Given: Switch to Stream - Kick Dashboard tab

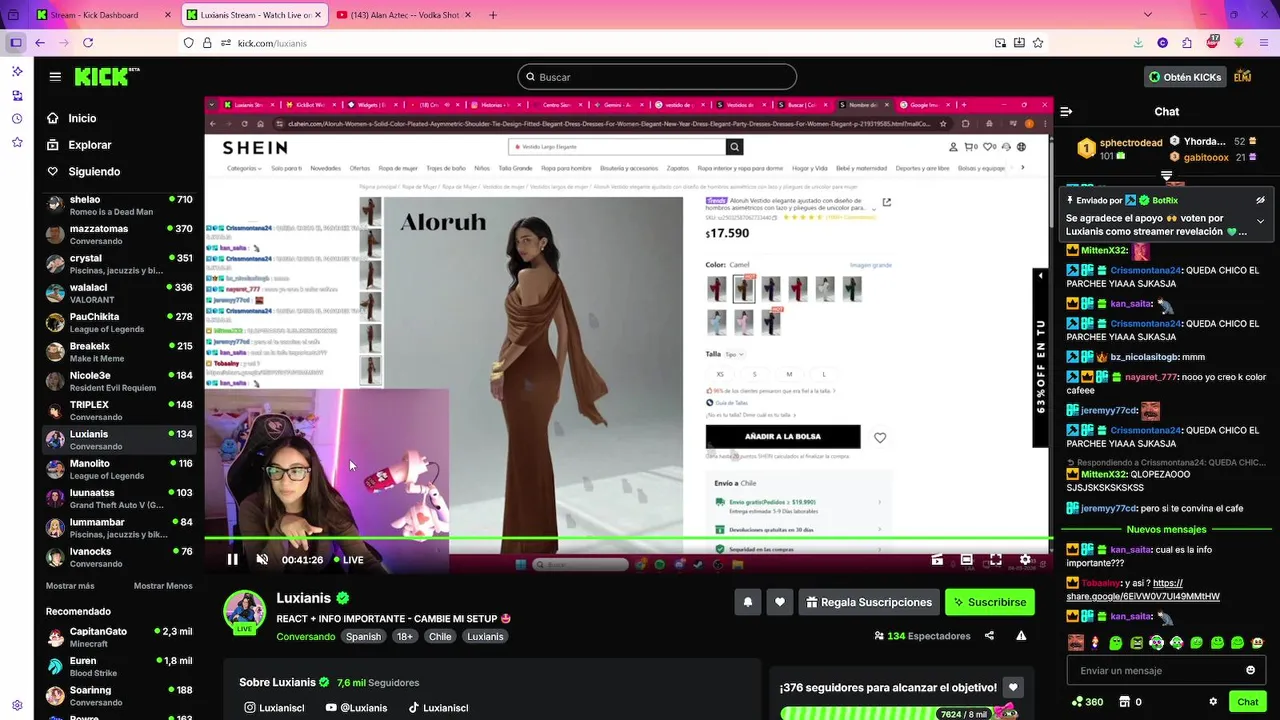Looking at the screenshot, I should click(x=102, y=15).
